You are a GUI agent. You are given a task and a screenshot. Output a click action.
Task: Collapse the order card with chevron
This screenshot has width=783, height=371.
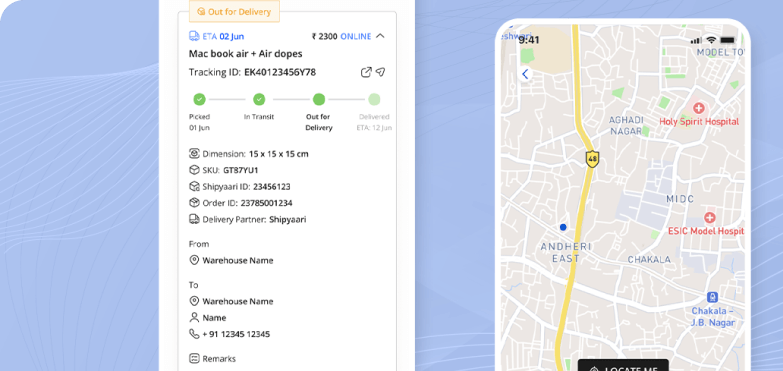[x=380, y=36]
